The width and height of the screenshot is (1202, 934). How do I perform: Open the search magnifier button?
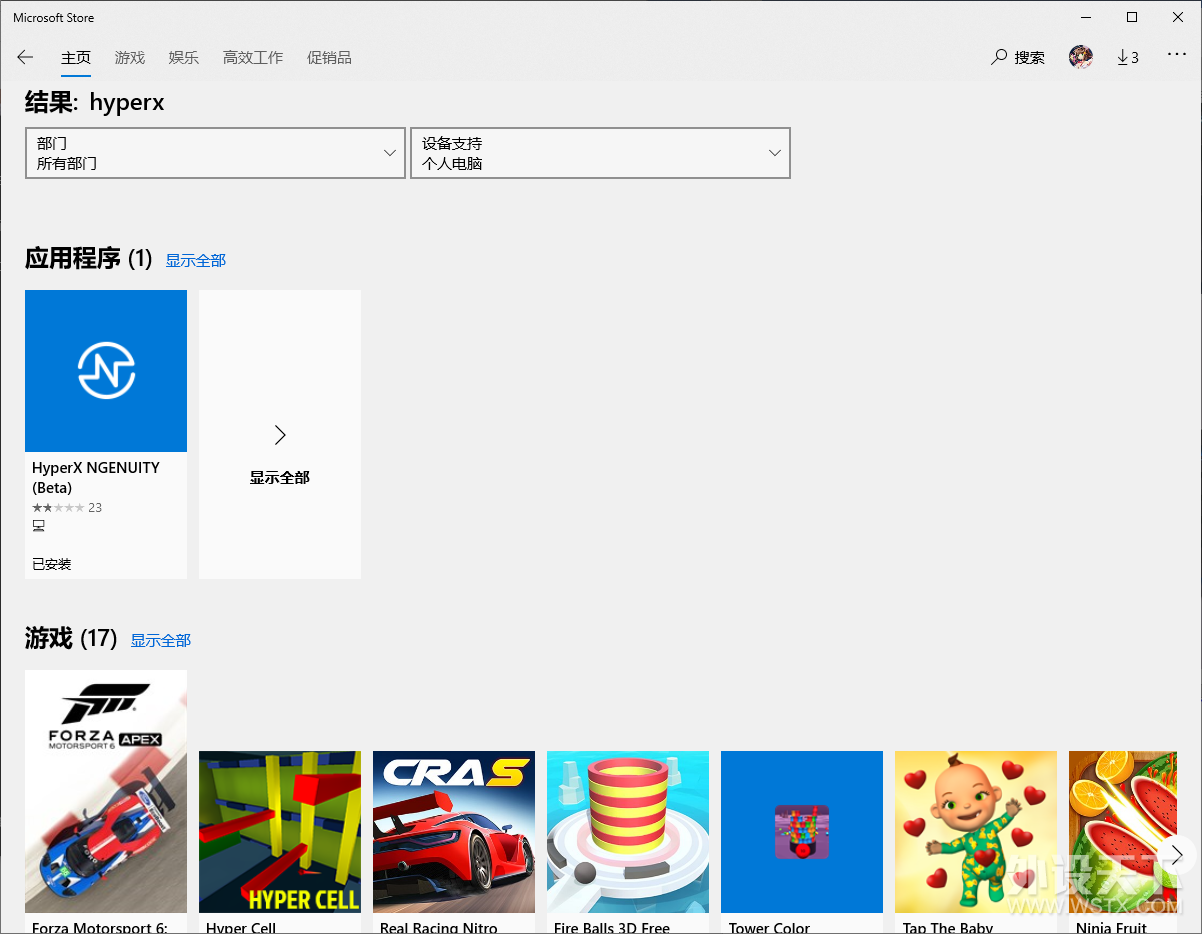click(1018, 58)
